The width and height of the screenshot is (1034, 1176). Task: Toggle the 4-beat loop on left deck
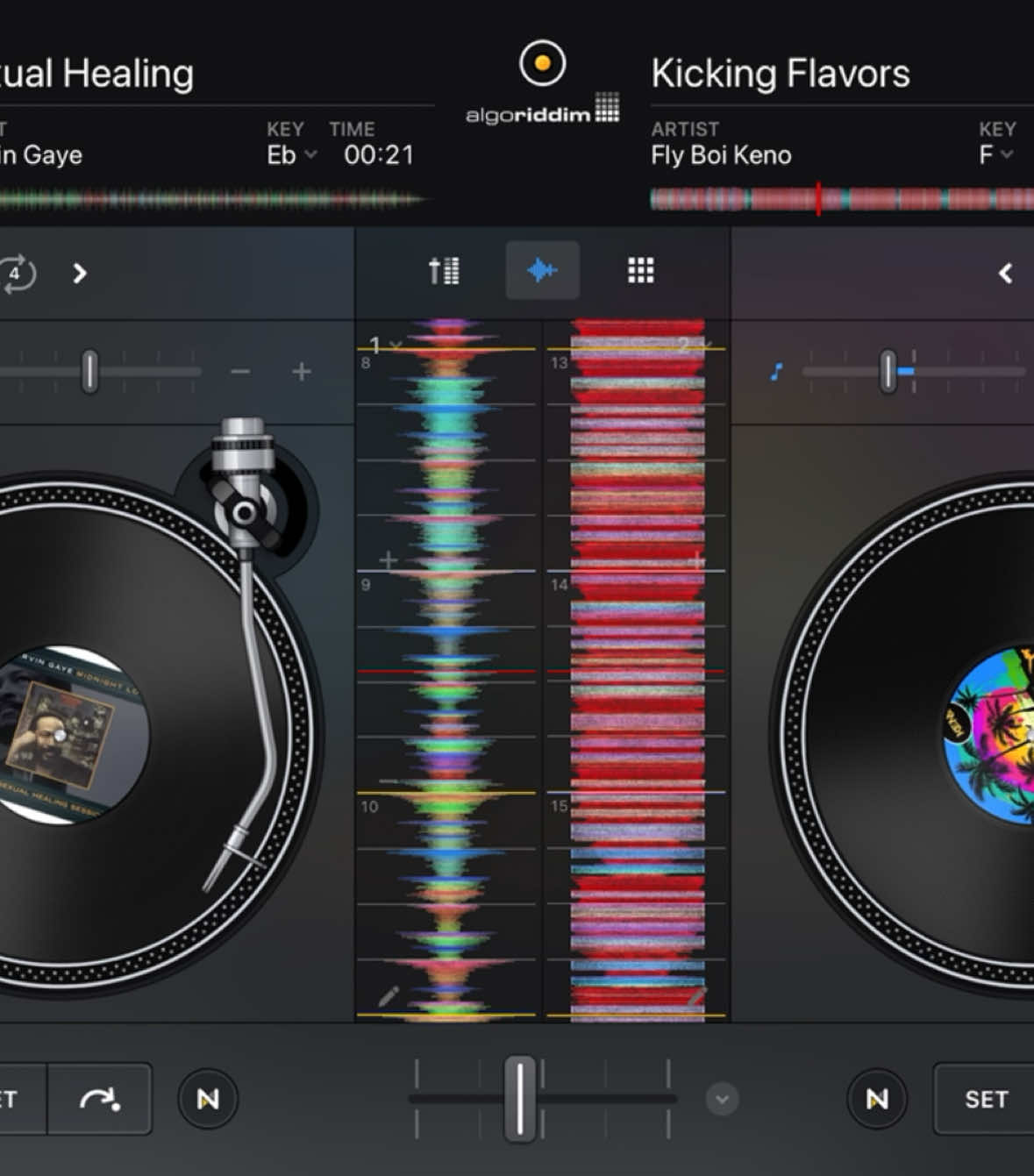16,274
